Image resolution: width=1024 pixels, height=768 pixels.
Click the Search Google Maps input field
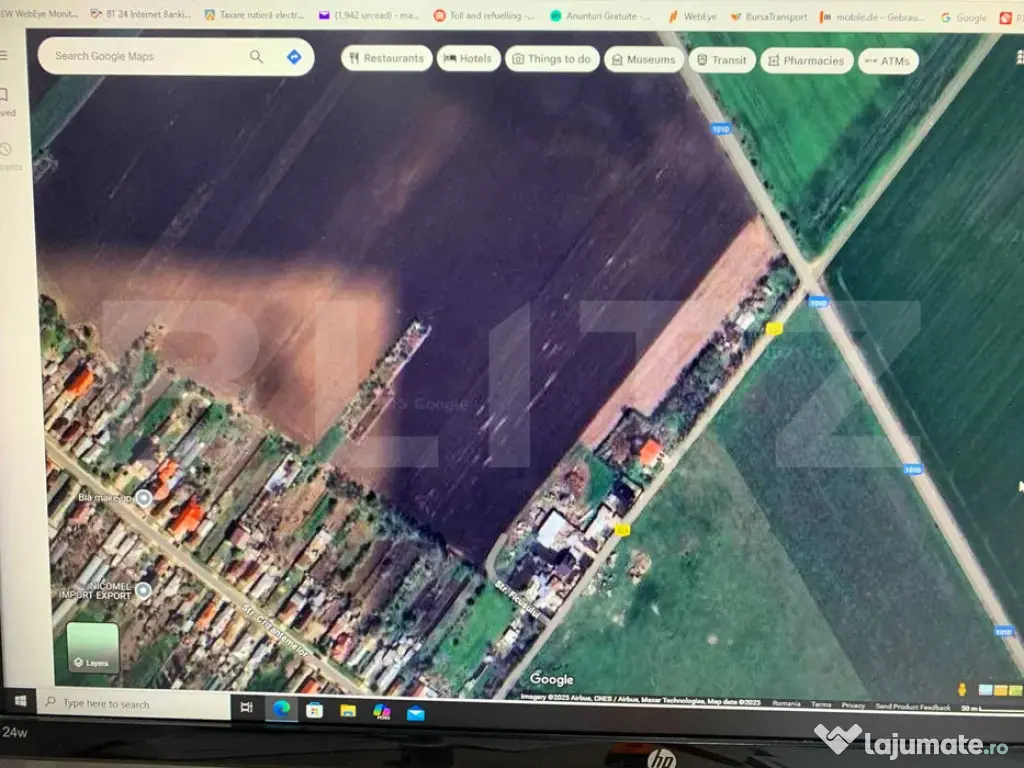145,57
